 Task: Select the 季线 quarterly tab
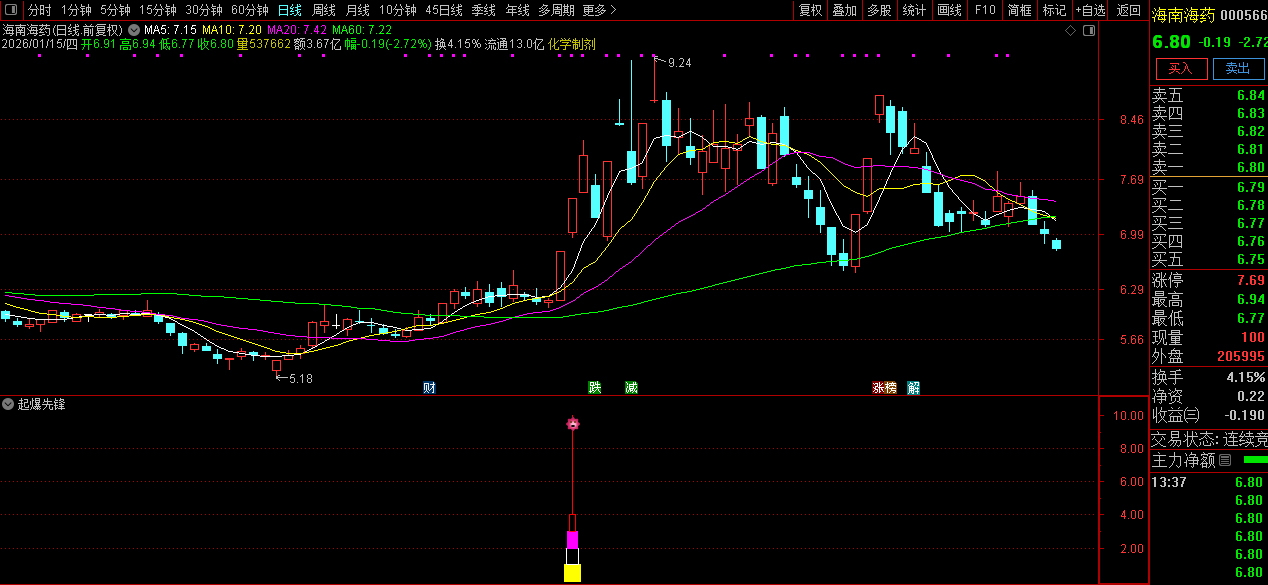484,10
